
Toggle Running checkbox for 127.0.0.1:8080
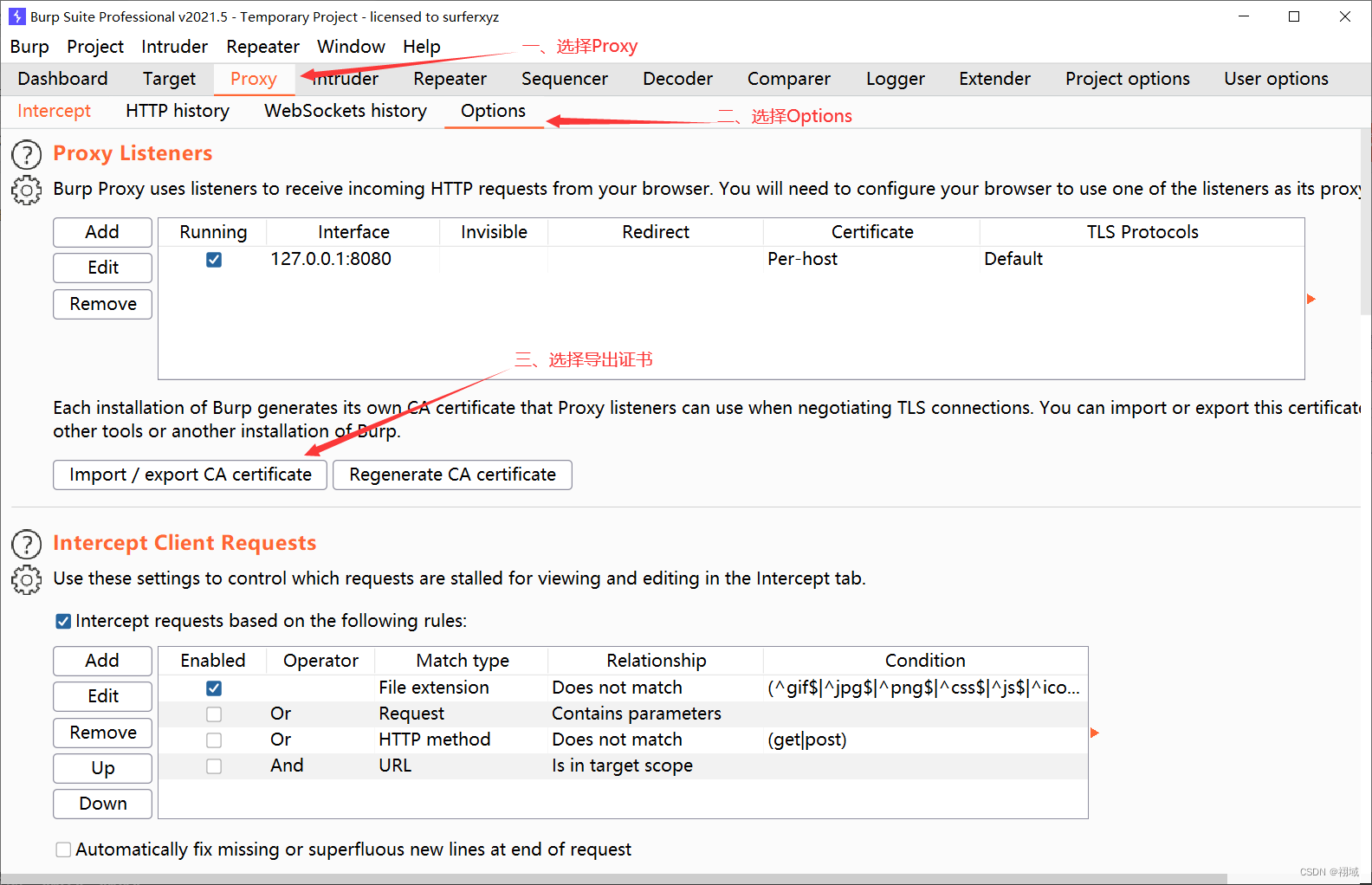pos(214,260)
